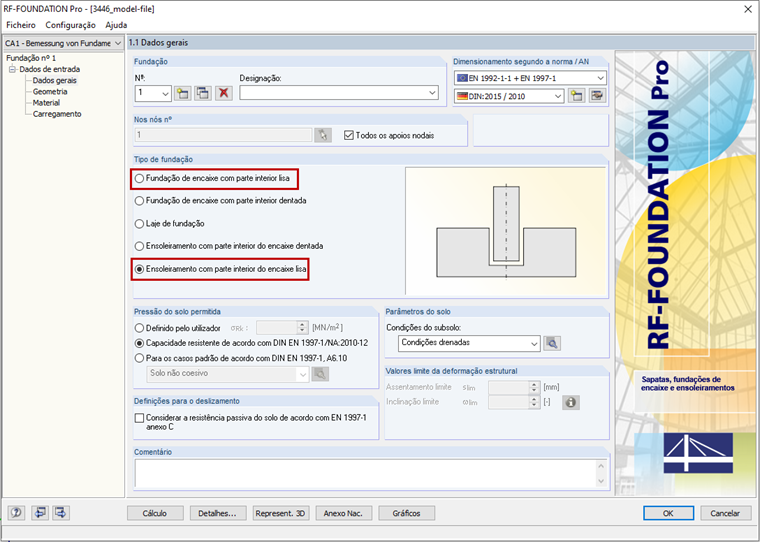Choose Definido pelo utilizador soil pressure
The image size is (760, 542).
(x=139, y=328)
